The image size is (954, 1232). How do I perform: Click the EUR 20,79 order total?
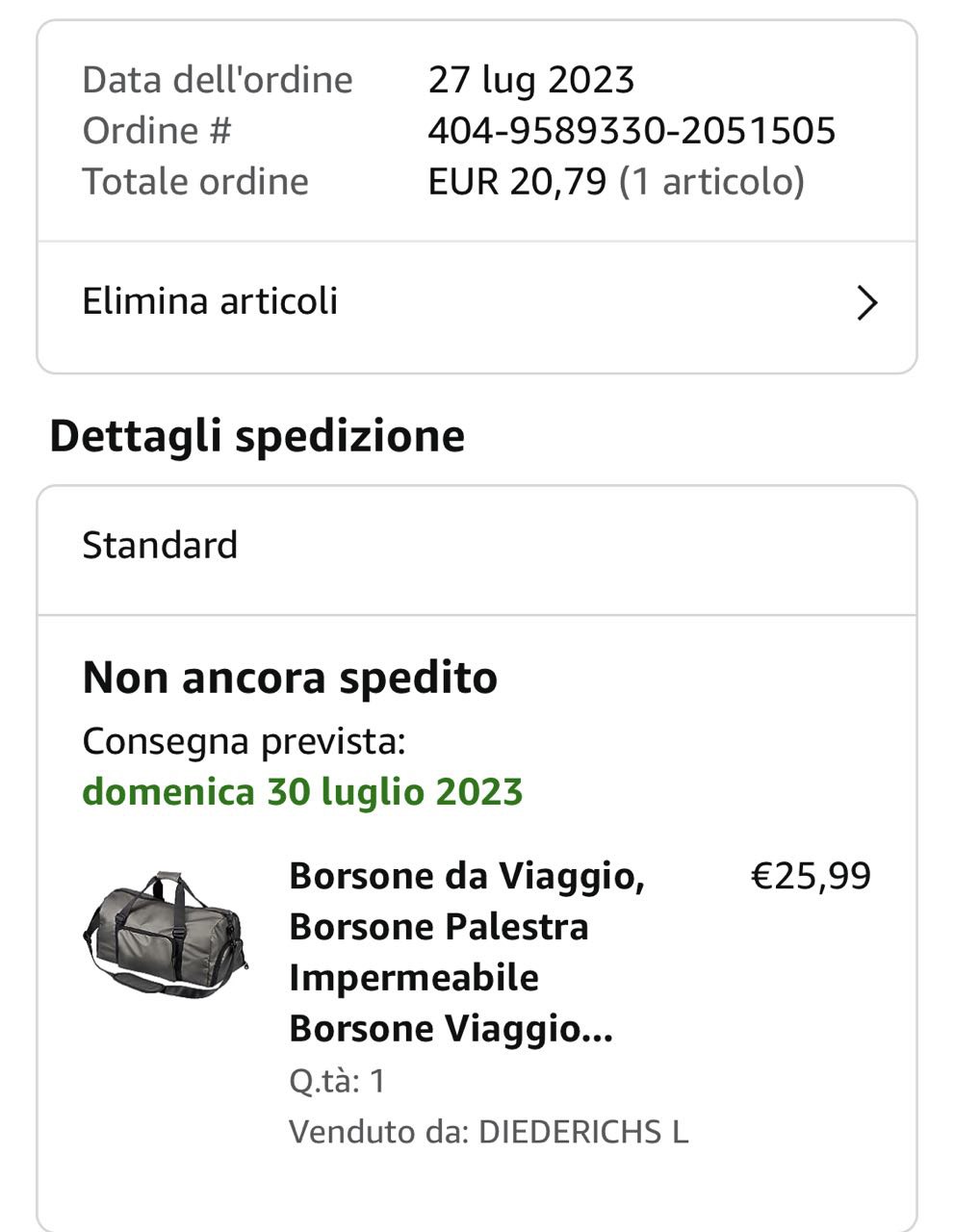coord(517,182)
